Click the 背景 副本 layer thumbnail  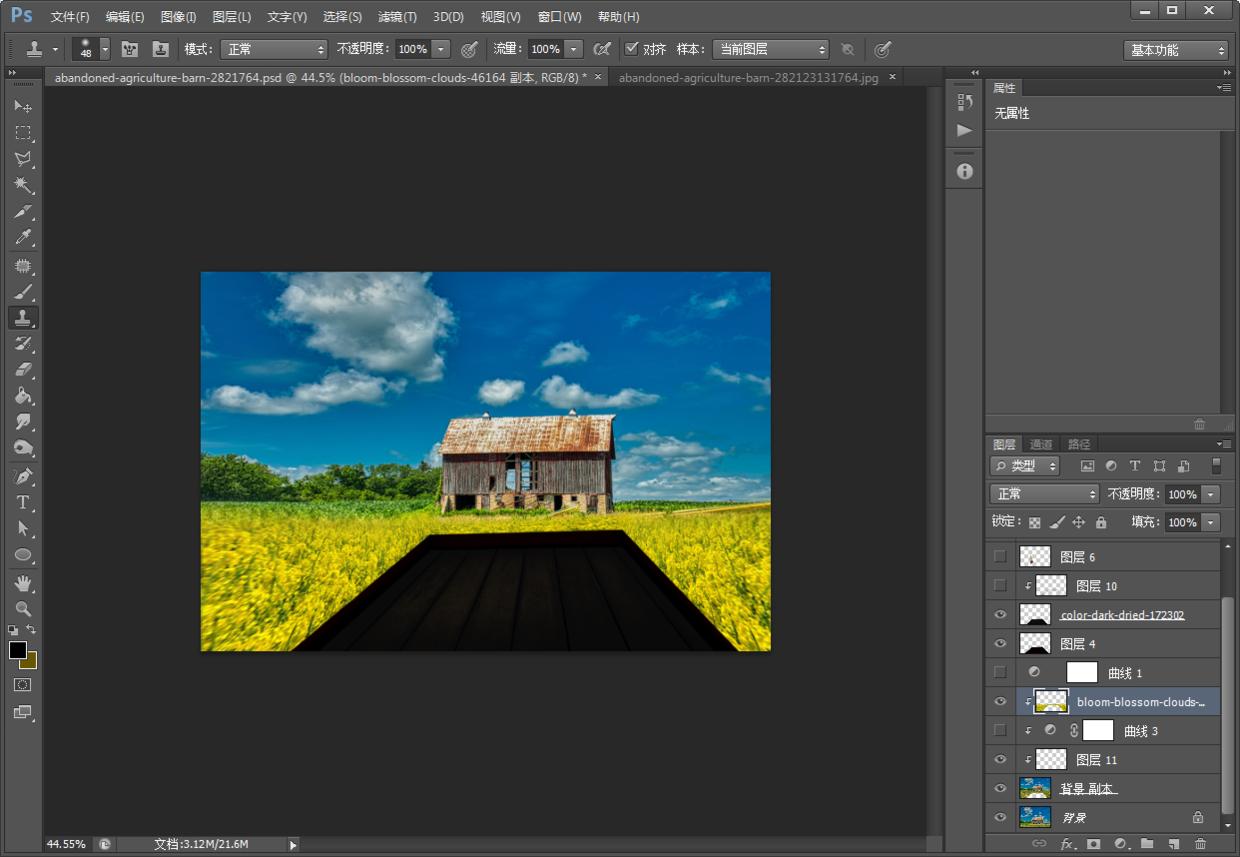pyautogui.click(x=1035, y=789)
